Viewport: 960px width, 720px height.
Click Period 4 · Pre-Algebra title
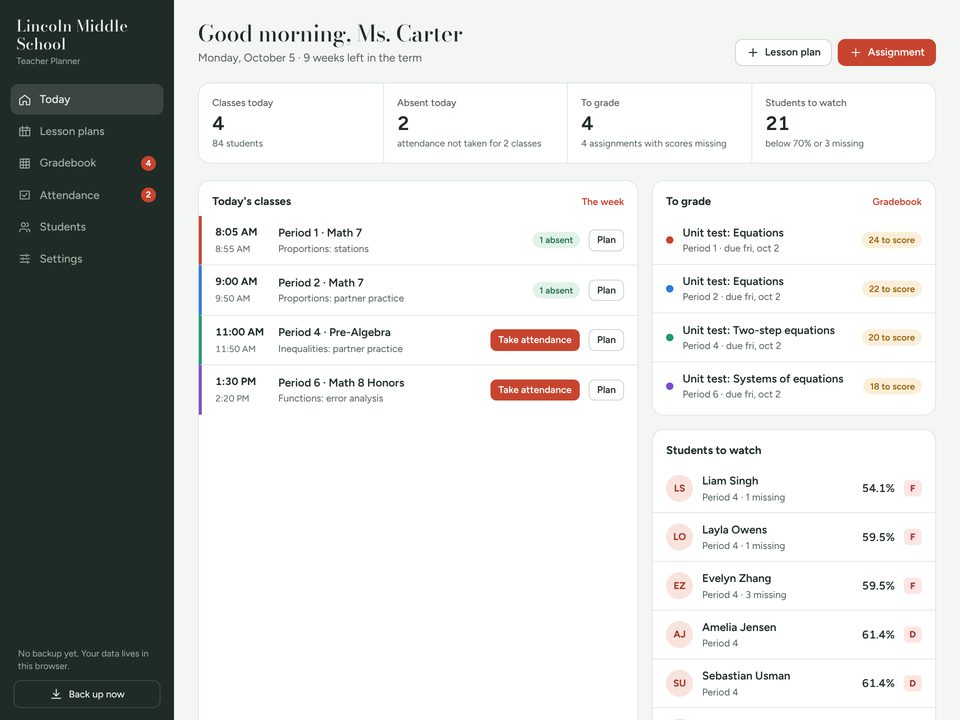pyautogui.click(x=334, y=332)
